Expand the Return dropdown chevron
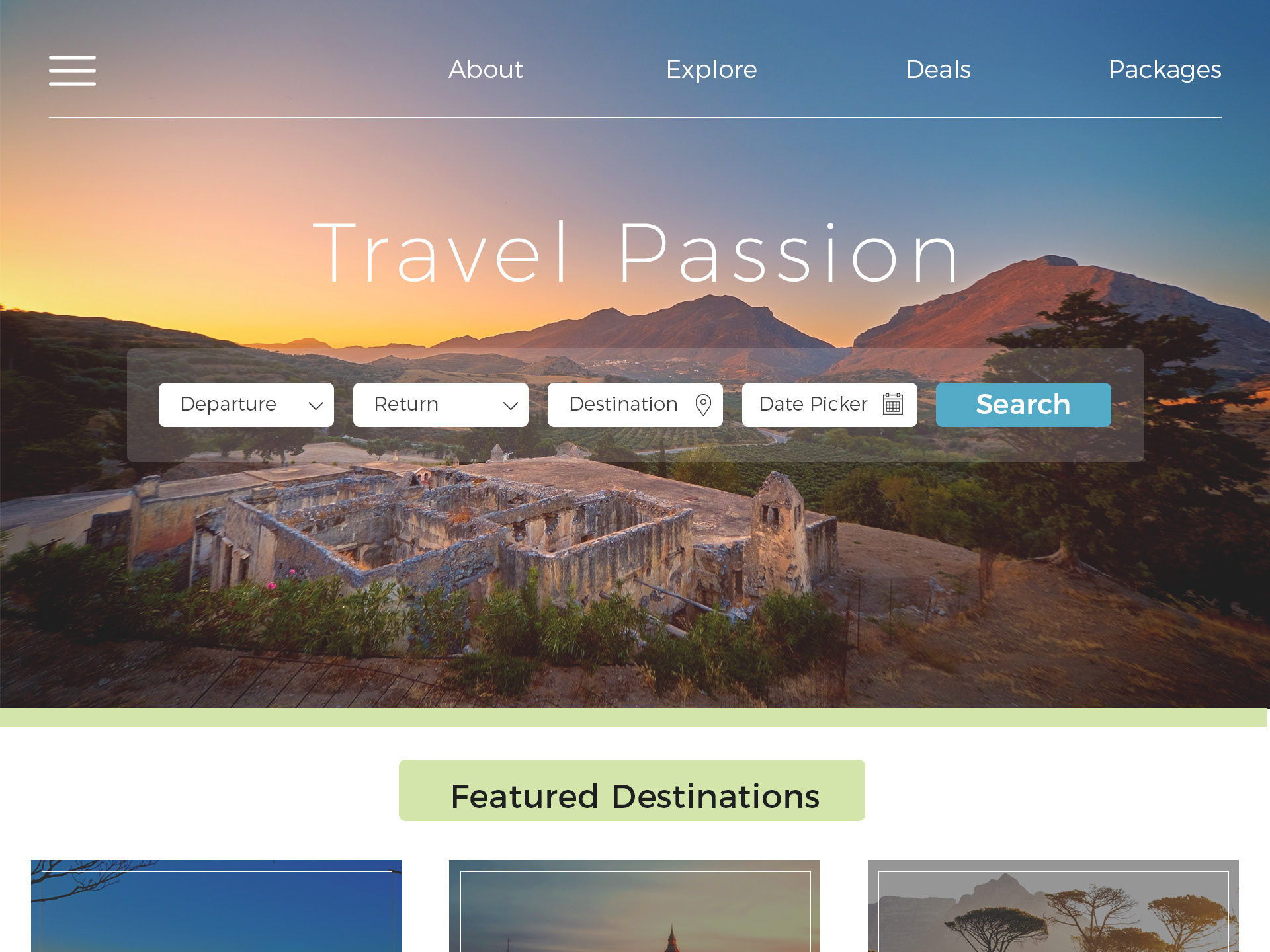 [511, 405]
